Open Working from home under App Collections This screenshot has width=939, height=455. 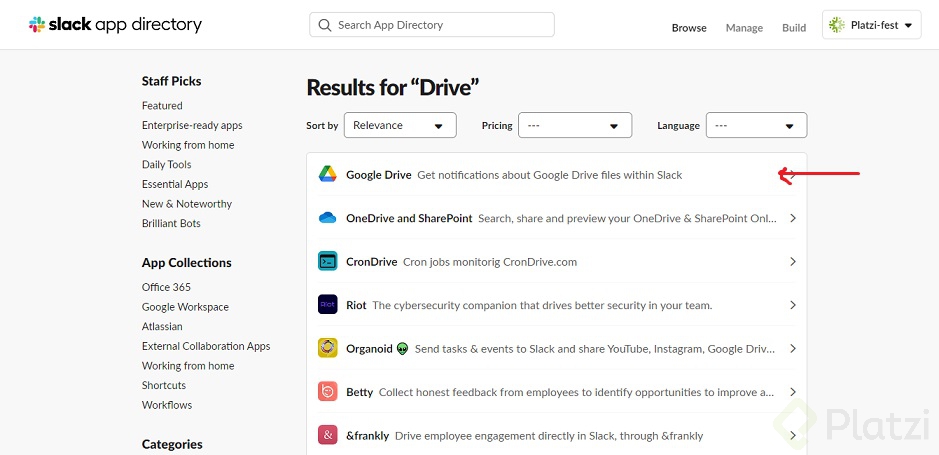click(x=187, y=366)
